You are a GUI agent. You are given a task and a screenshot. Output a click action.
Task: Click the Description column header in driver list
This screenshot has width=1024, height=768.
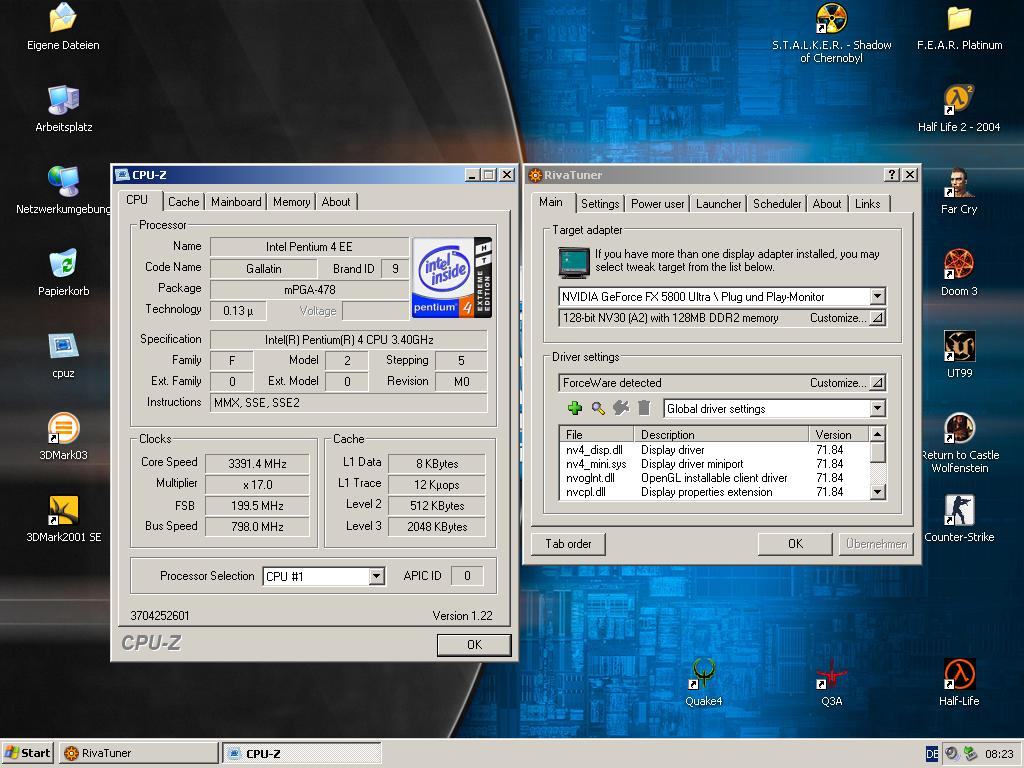(722, 434)
